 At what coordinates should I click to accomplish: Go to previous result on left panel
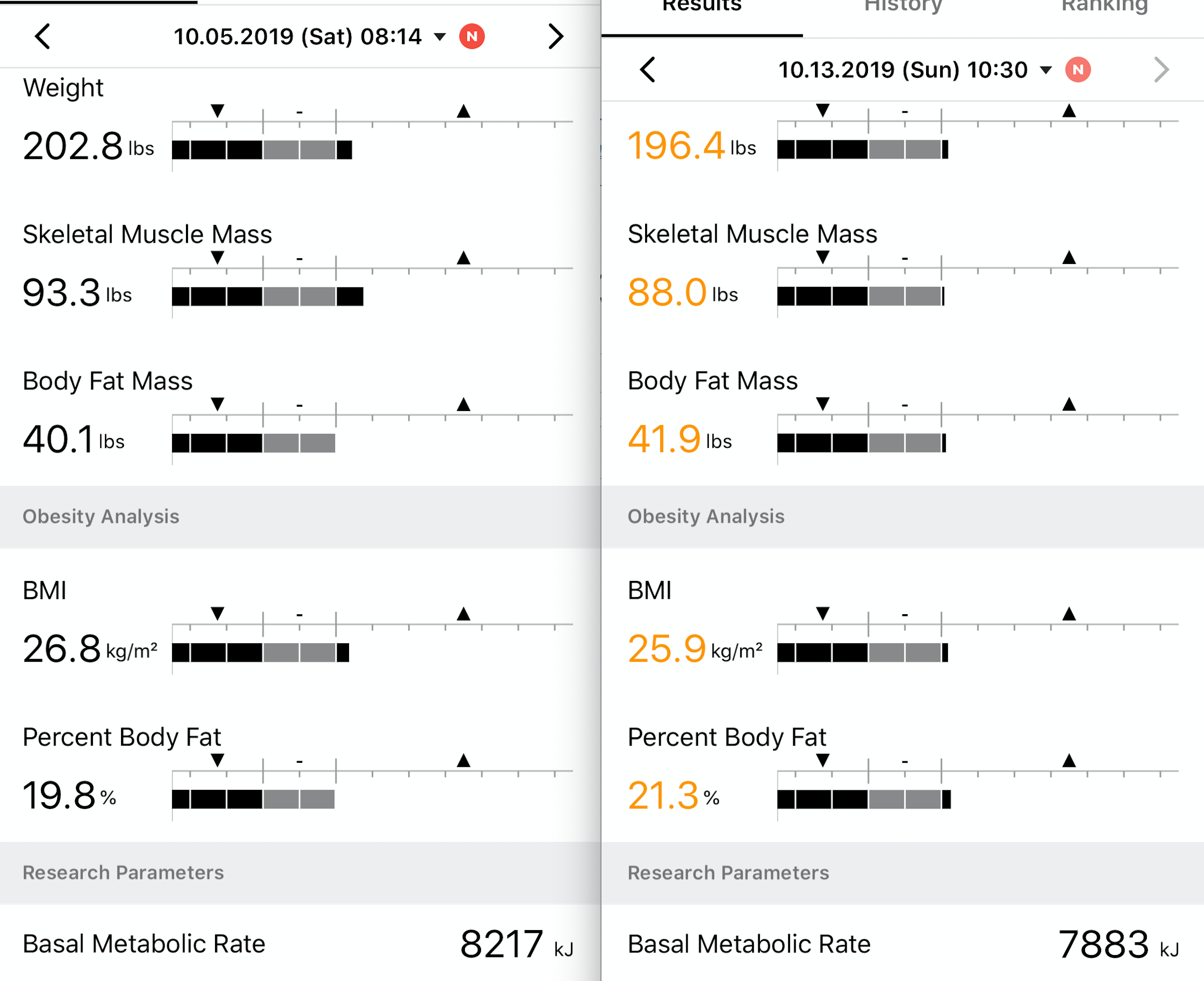click(43, 37)
